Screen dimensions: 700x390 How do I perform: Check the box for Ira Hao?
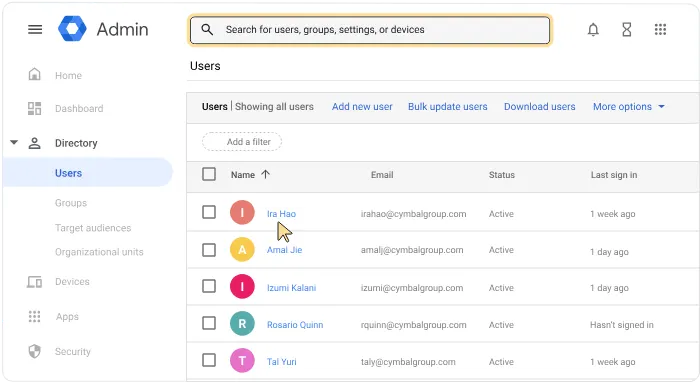tap(209, 212)
